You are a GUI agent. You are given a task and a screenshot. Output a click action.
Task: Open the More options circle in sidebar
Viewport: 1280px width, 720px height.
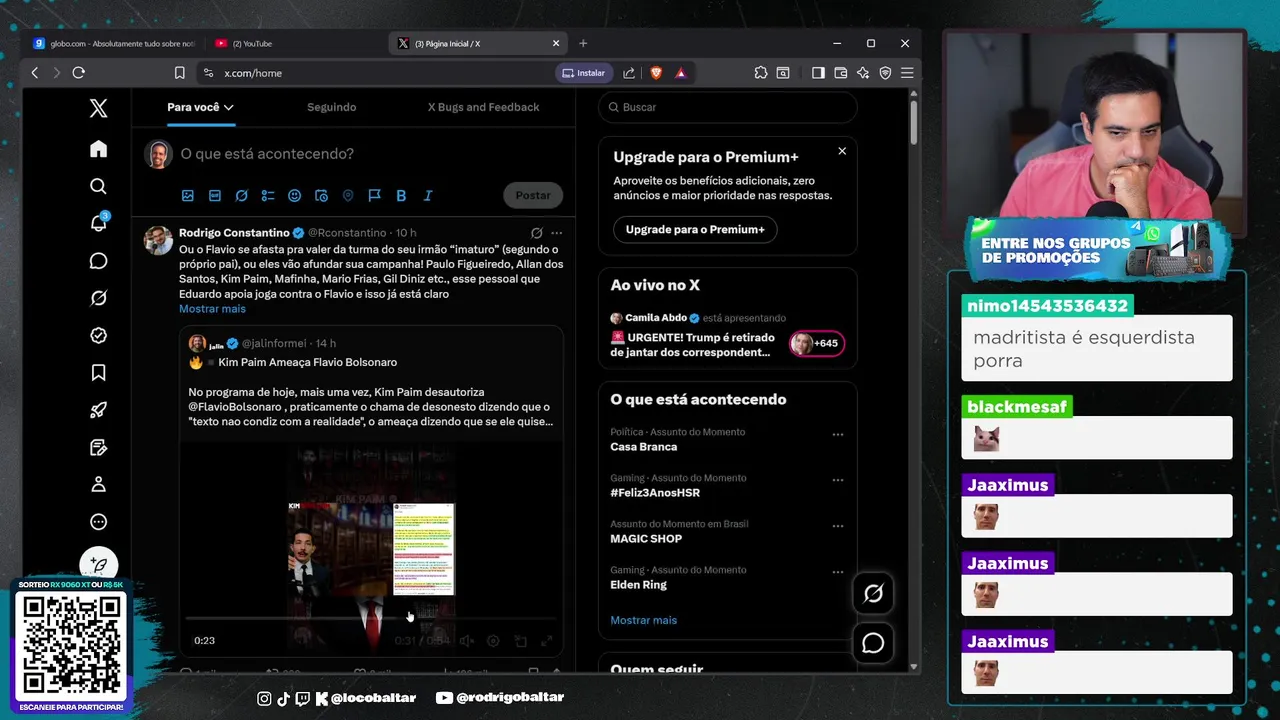click(x=98, y=522)
